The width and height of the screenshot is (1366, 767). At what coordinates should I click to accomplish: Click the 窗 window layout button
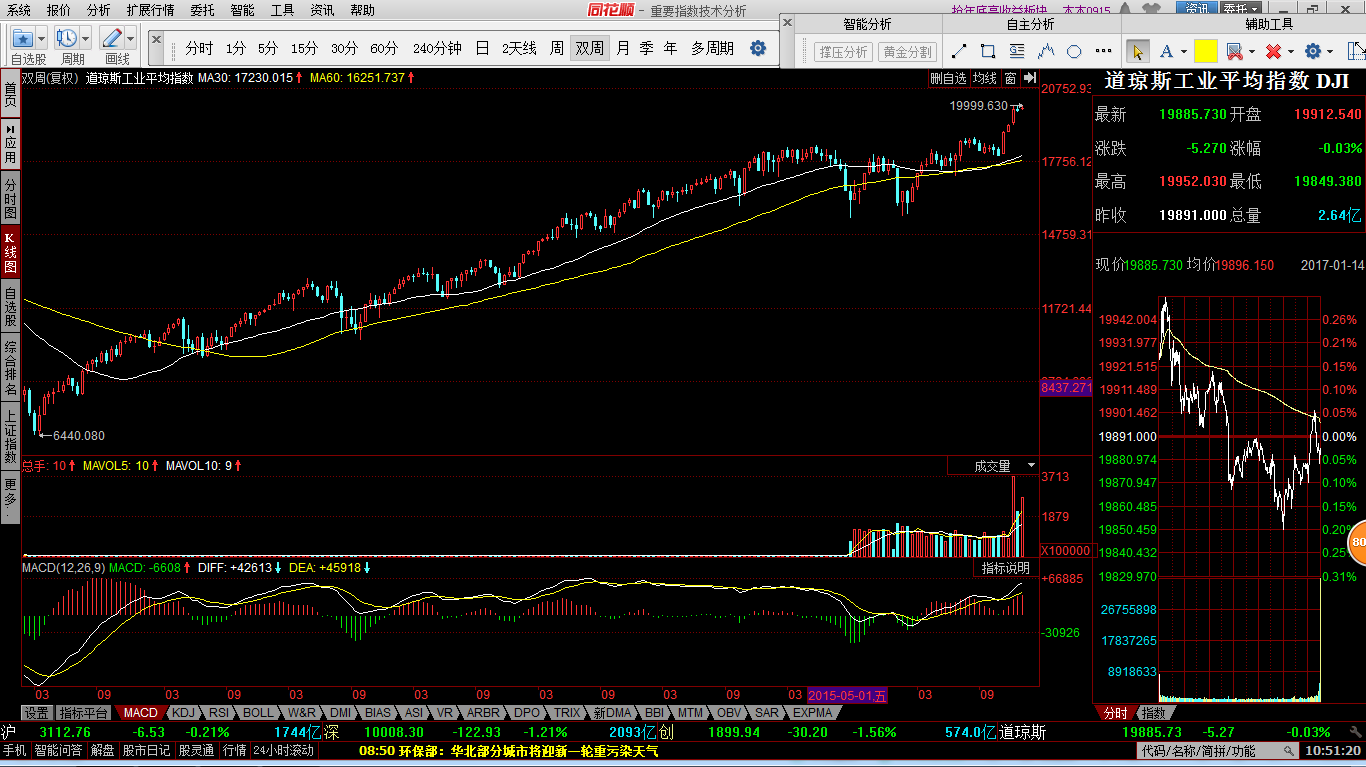(1011, 77)
